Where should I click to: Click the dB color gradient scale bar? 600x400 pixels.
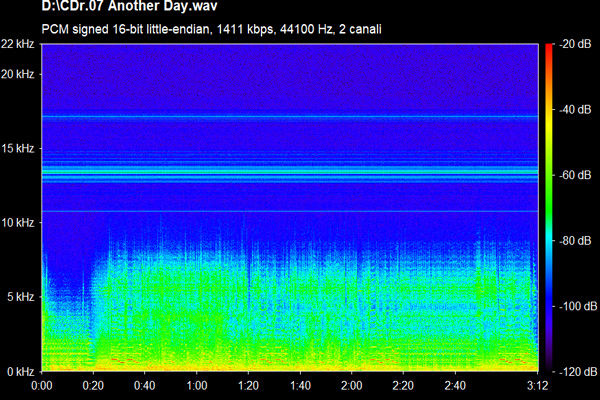tap(549, 207)
